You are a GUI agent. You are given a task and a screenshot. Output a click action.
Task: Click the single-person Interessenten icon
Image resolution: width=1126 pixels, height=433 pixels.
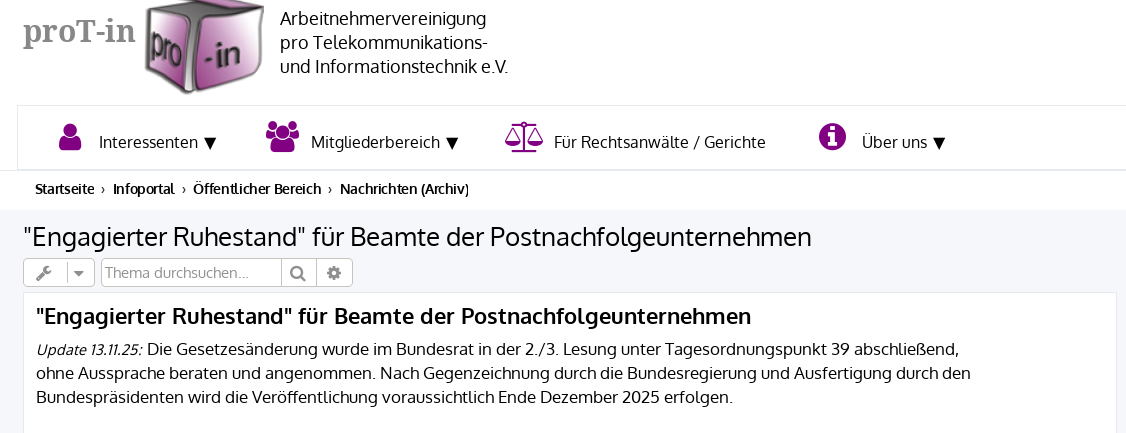pos(70,138)
